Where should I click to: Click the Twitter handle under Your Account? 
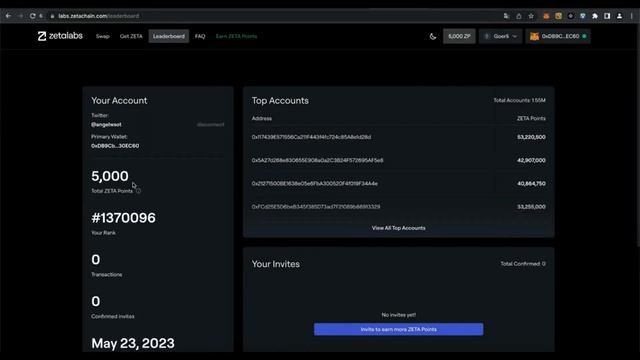[x=106, y=124]
